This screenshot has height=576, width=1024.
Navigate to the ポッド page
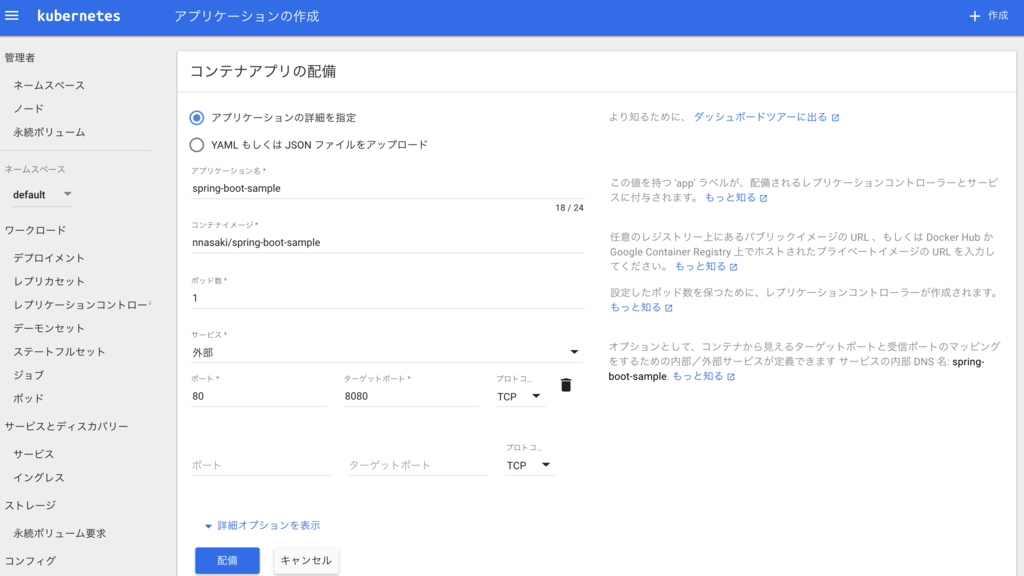pyautogui.click(x=29, y=397)
